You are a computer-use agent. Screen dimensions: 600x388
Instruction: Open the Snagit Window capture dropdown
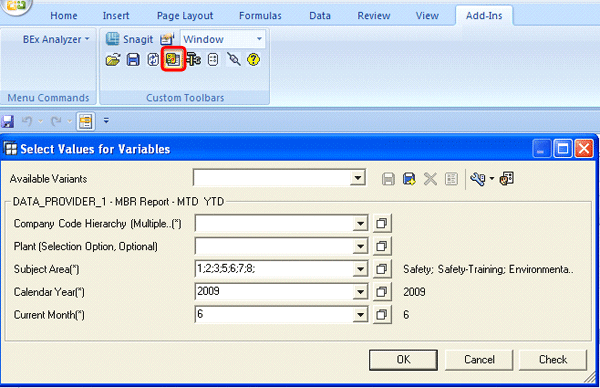tap(259, 39)
